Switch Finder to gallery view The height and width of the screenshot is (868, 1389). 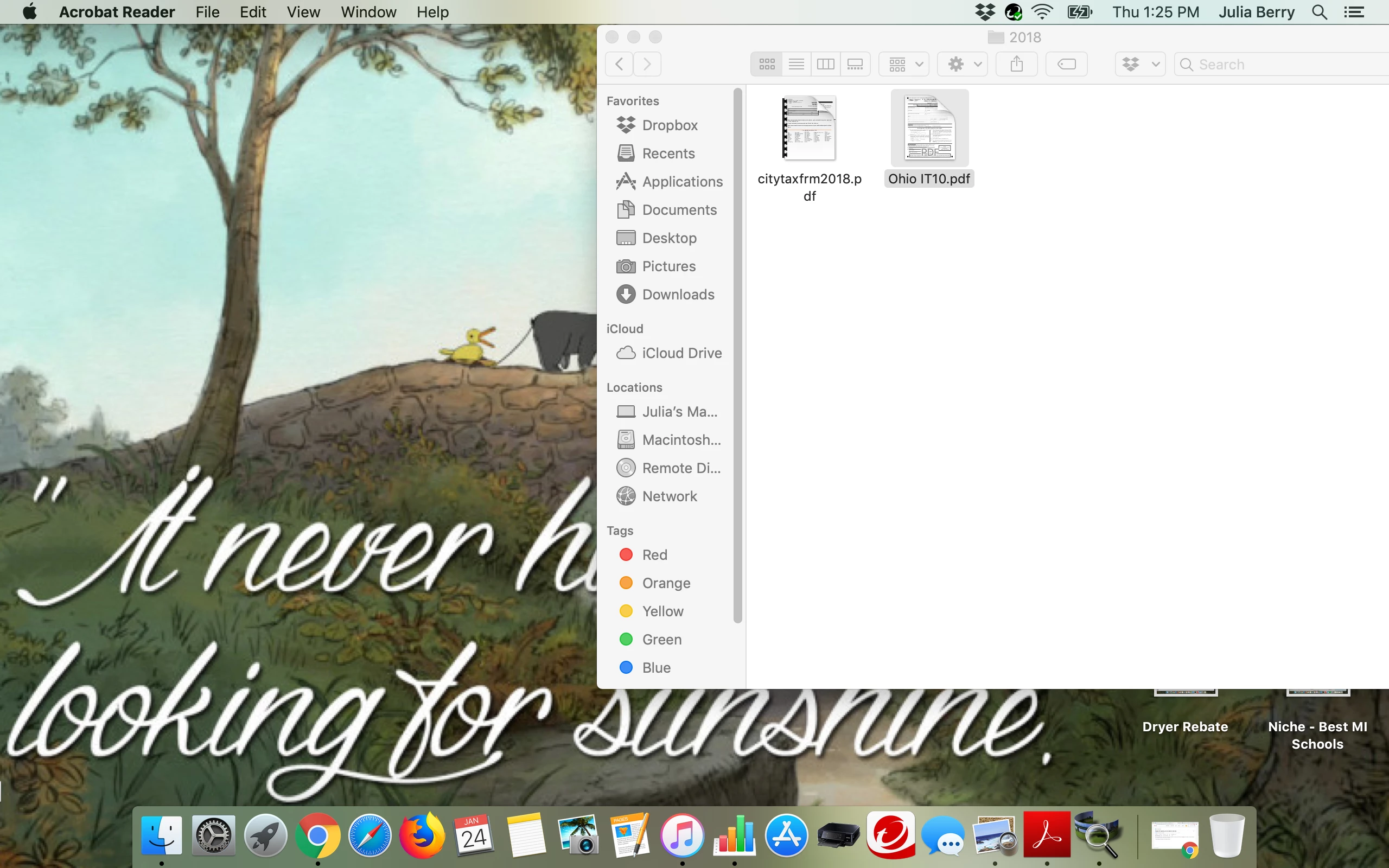click(855, 65)
